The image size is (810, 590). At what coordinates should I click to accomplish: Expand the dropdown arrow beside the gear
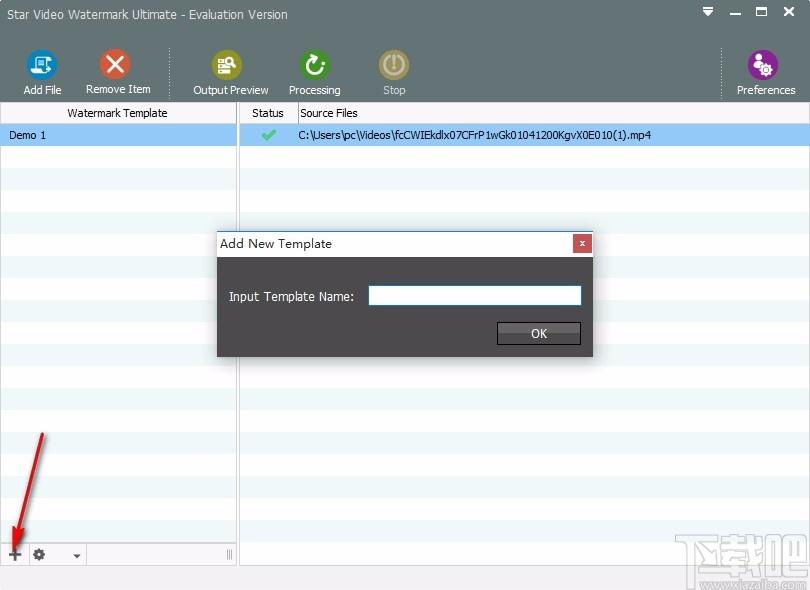tap(76, 556)
